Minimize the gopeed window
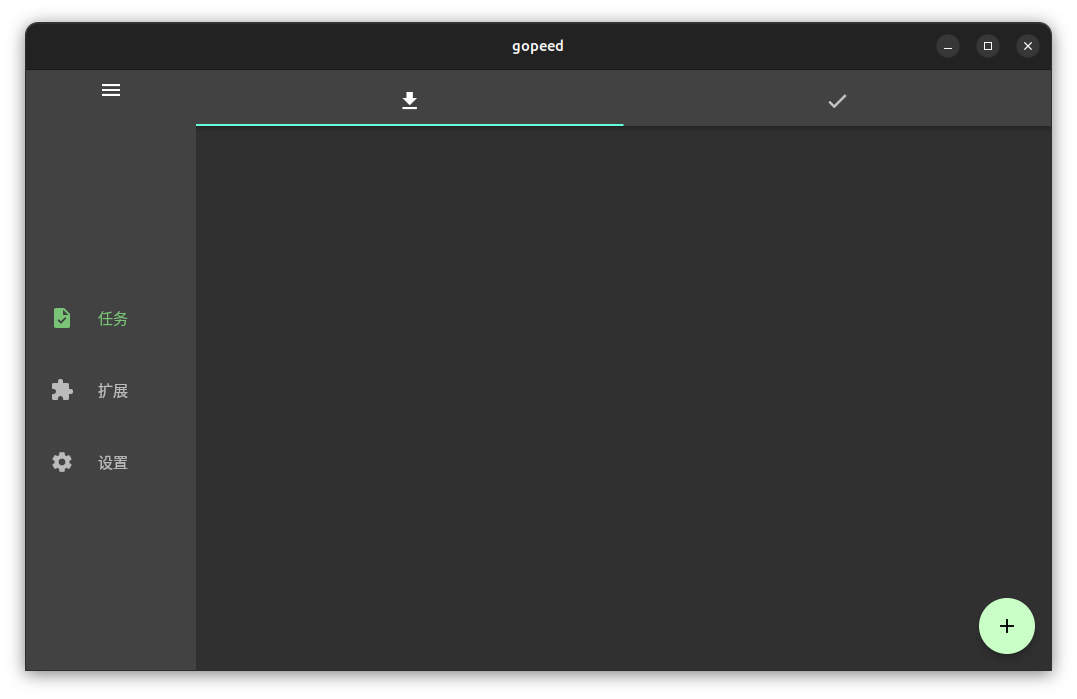The image size is (1077, 699). (x=948, y=46)
